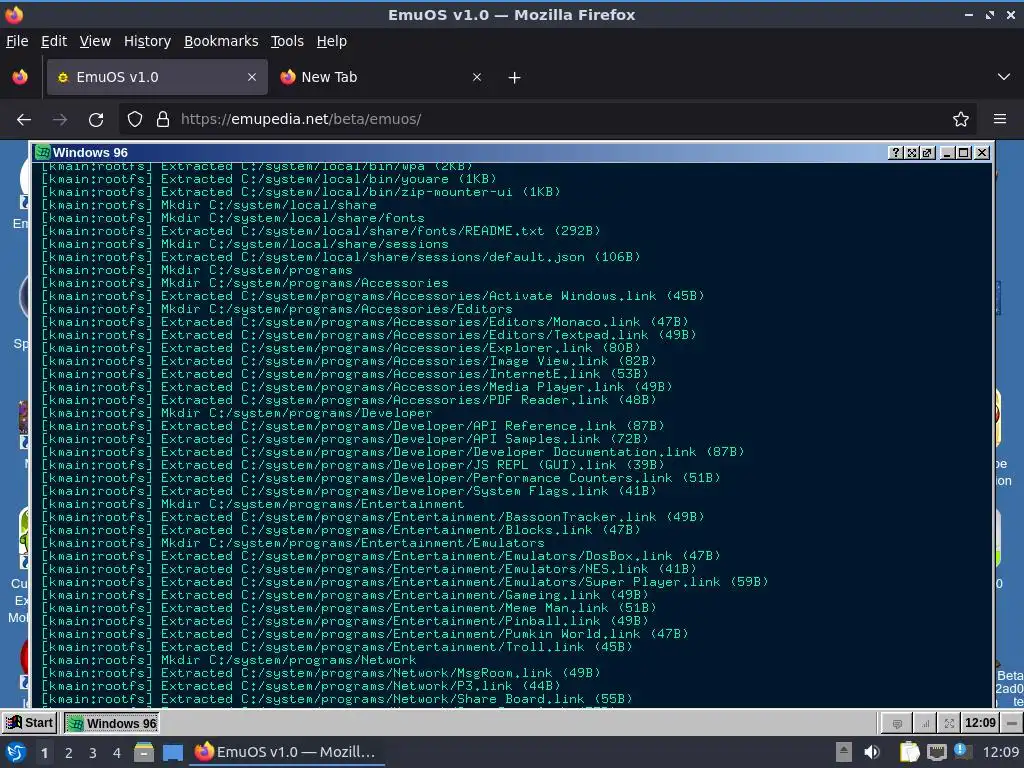The width and height of the screenshot is (1024, 768).
Task: Click the Firefox logo in window title bar
Action: 14,14
